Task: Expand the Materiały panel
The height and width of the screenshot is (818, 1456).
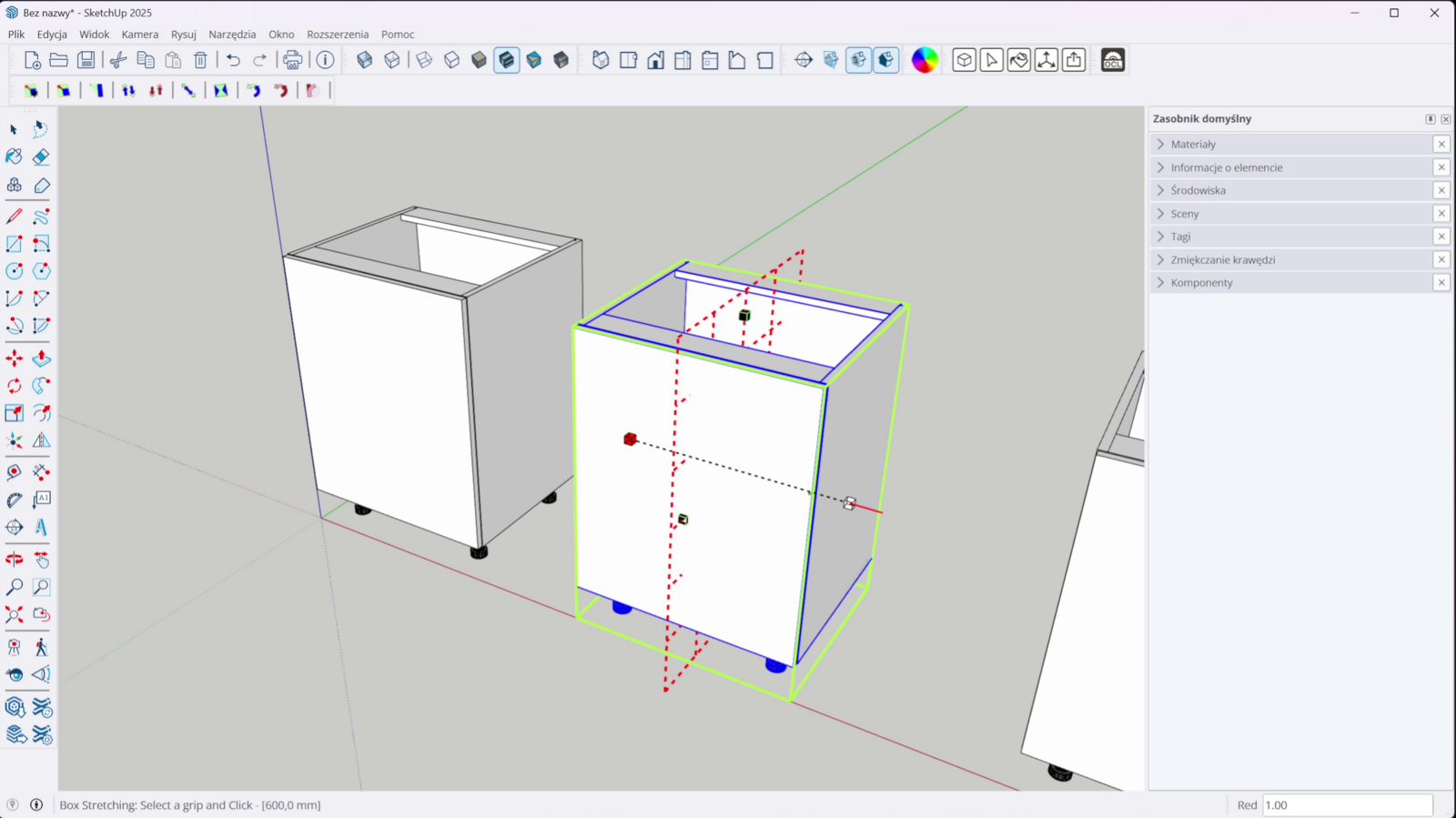Action: coord(1193,144)
